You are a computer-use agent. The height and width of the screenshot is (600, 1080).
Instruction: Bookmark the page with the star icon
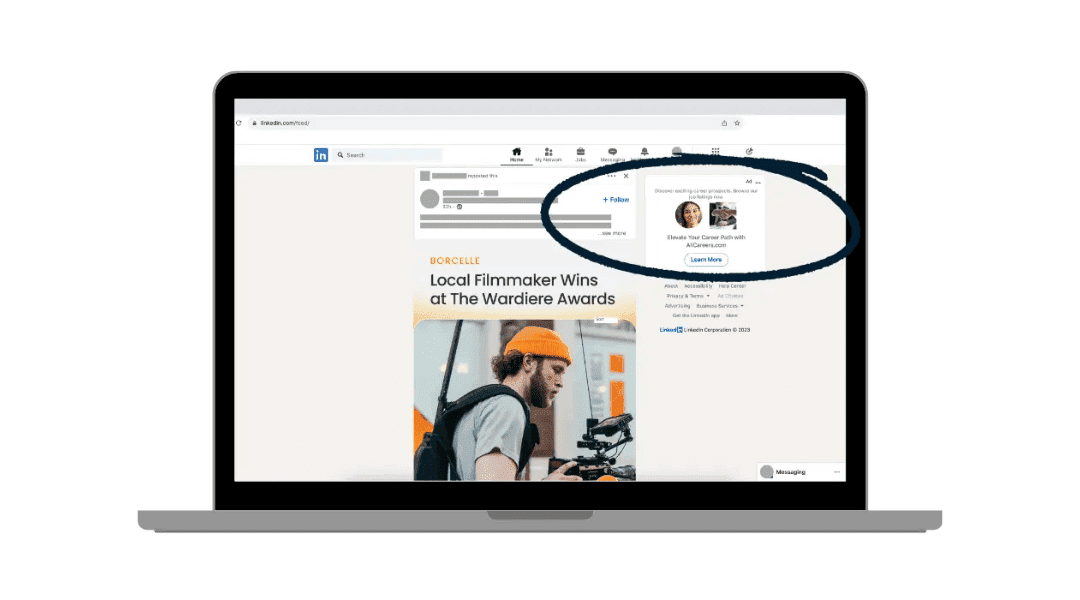(x=737, y=123)
